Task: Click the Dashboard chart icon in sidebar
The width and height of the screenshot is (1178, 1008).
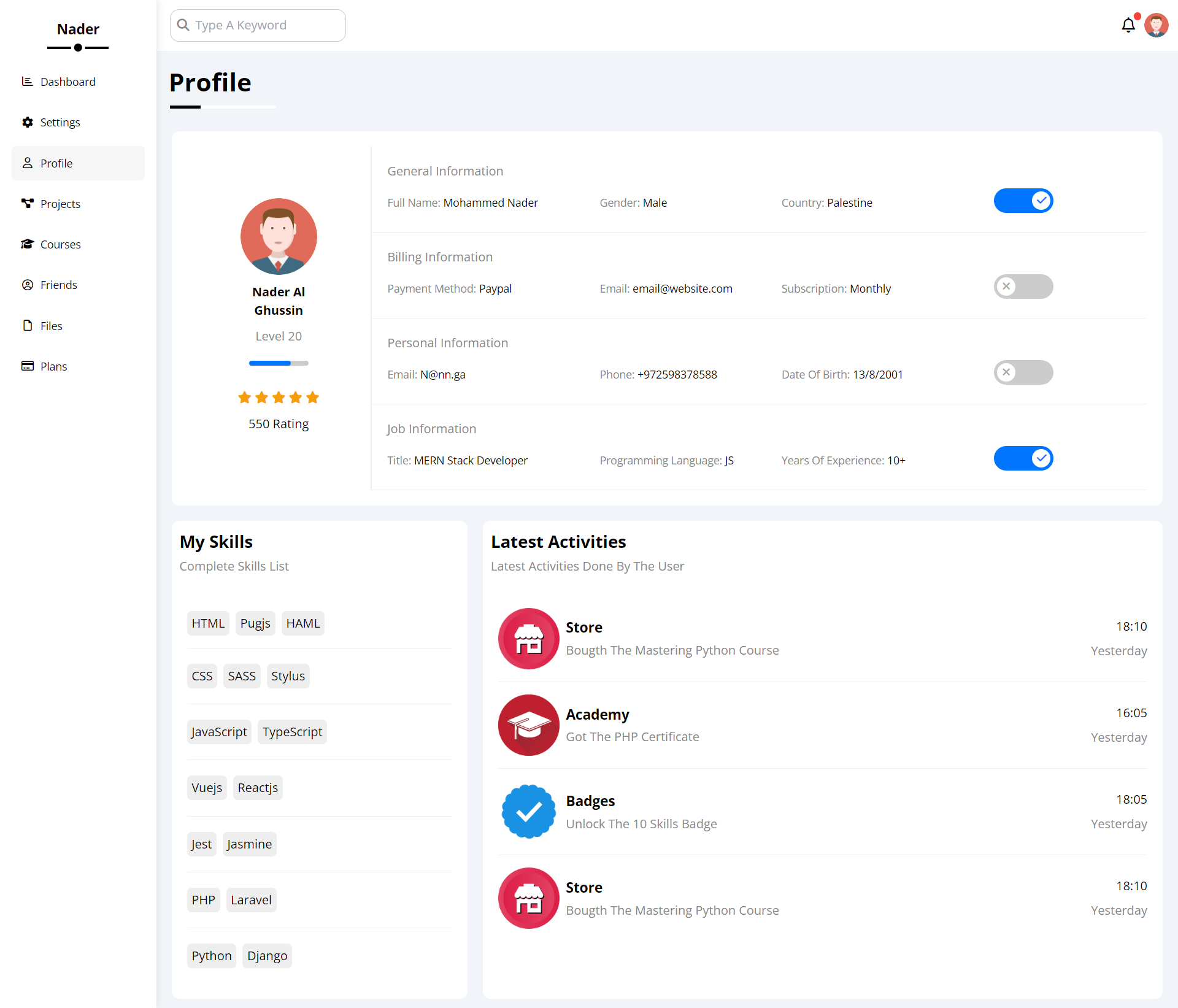Action: 27,81
